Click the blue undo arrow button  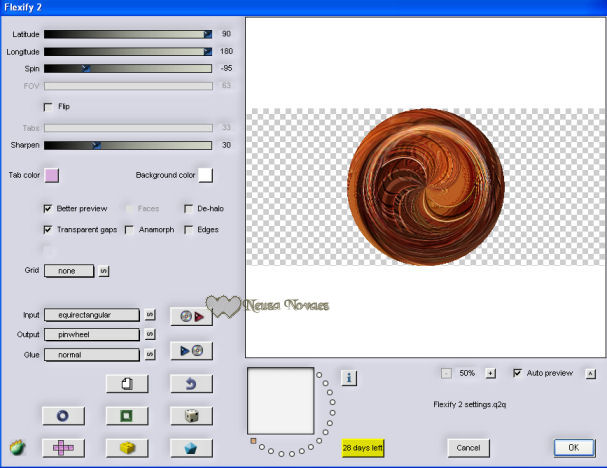tap(191, 384)
